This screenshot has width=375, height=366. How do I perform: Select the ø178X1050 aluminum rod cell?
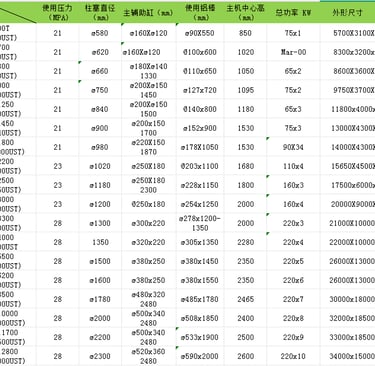click(200, 147)
